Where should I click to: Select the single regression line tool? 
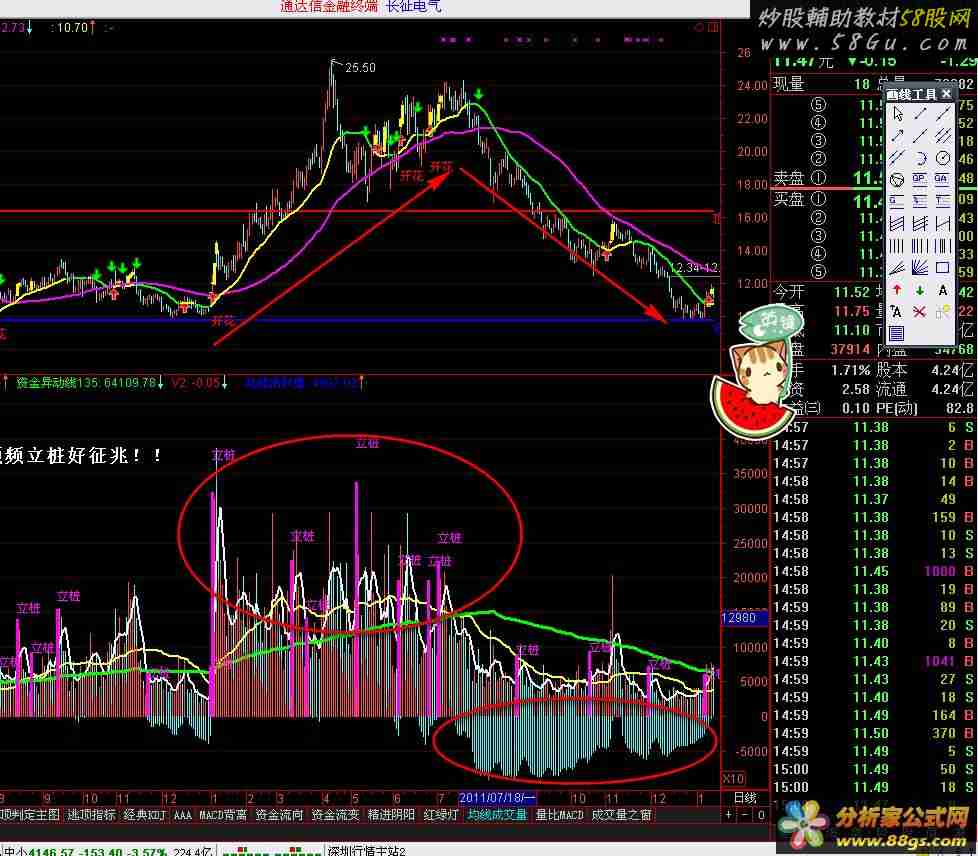click(943, 223)
